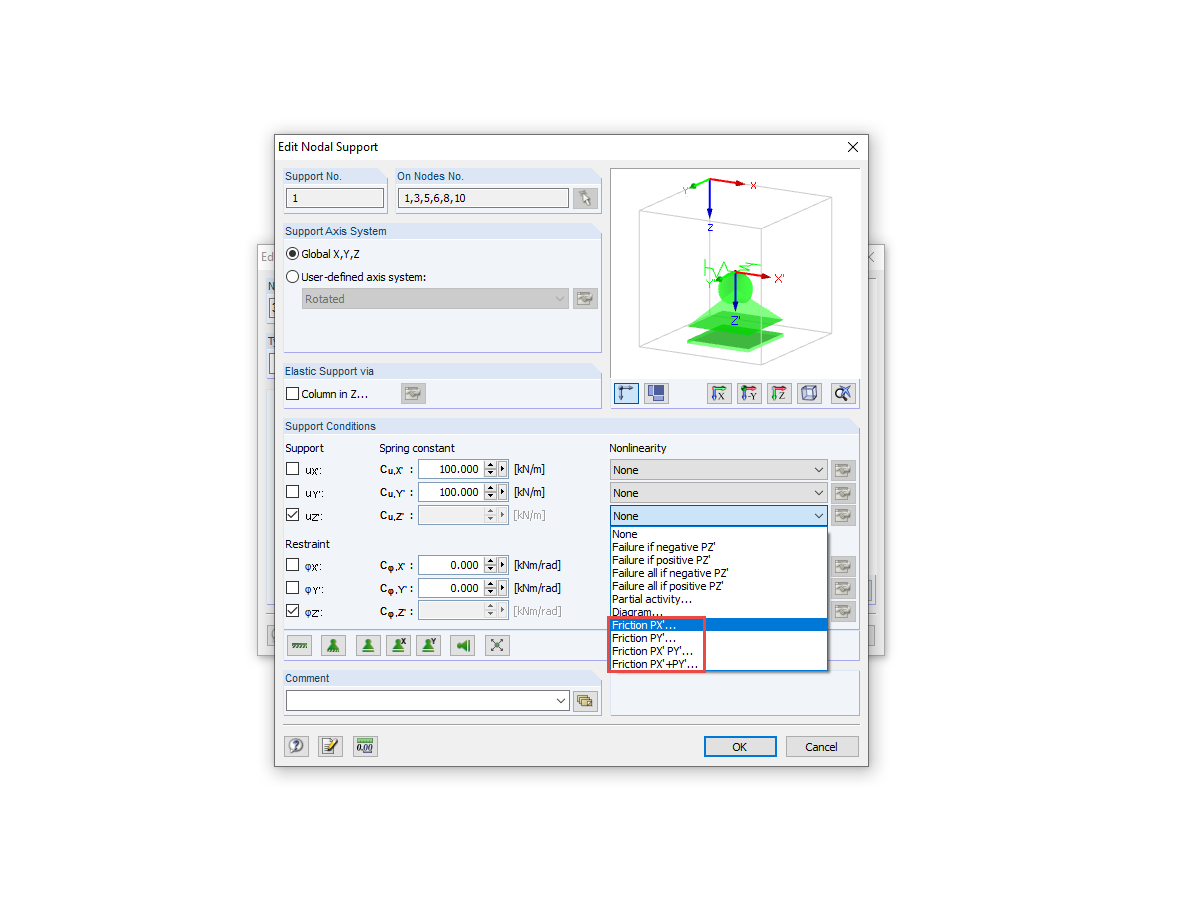View preview in negative Y direction

pyautogui.click(x=750, y=393)
